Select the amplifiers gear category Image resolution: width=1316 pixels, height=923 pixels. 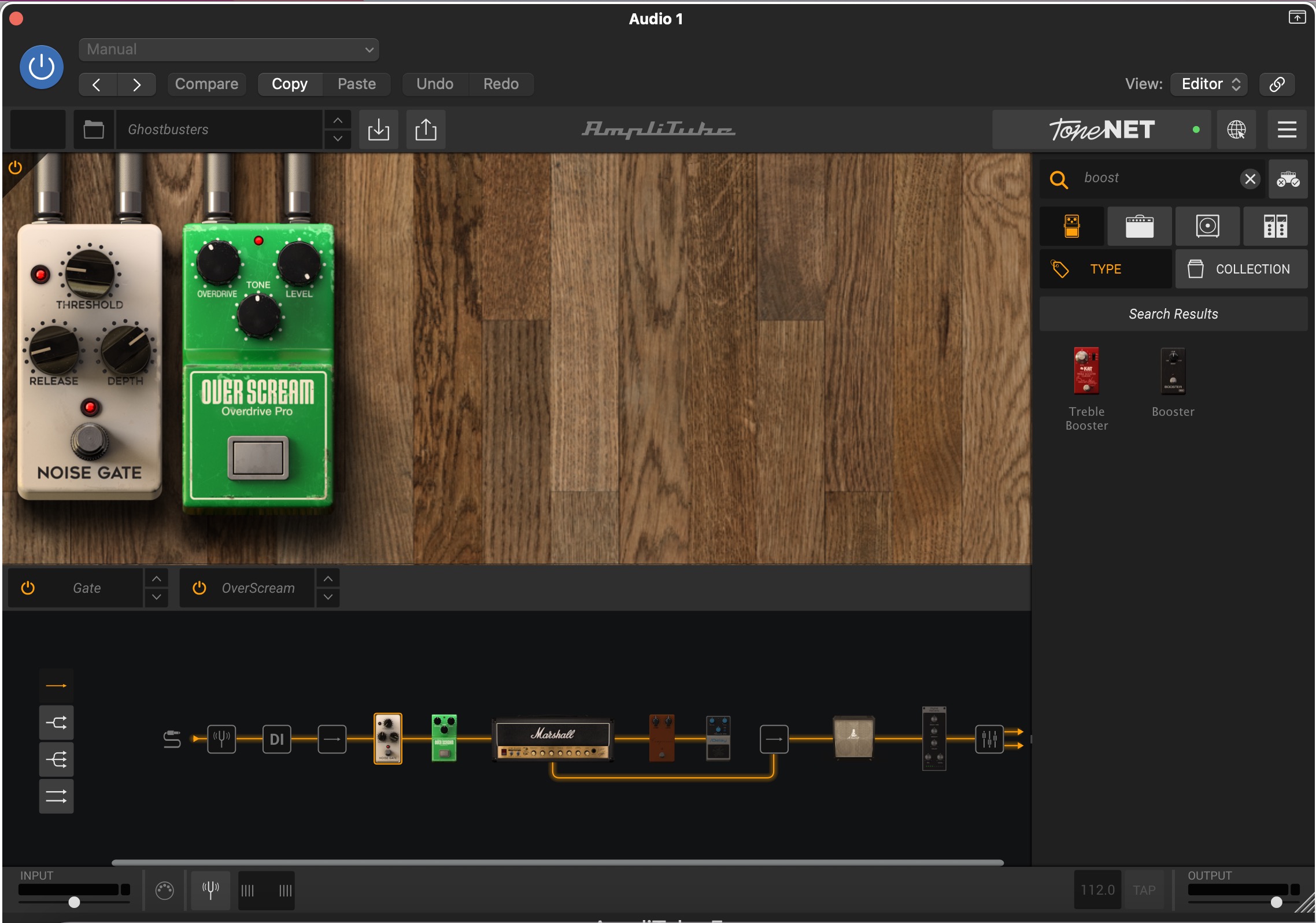pos(1140,226)
